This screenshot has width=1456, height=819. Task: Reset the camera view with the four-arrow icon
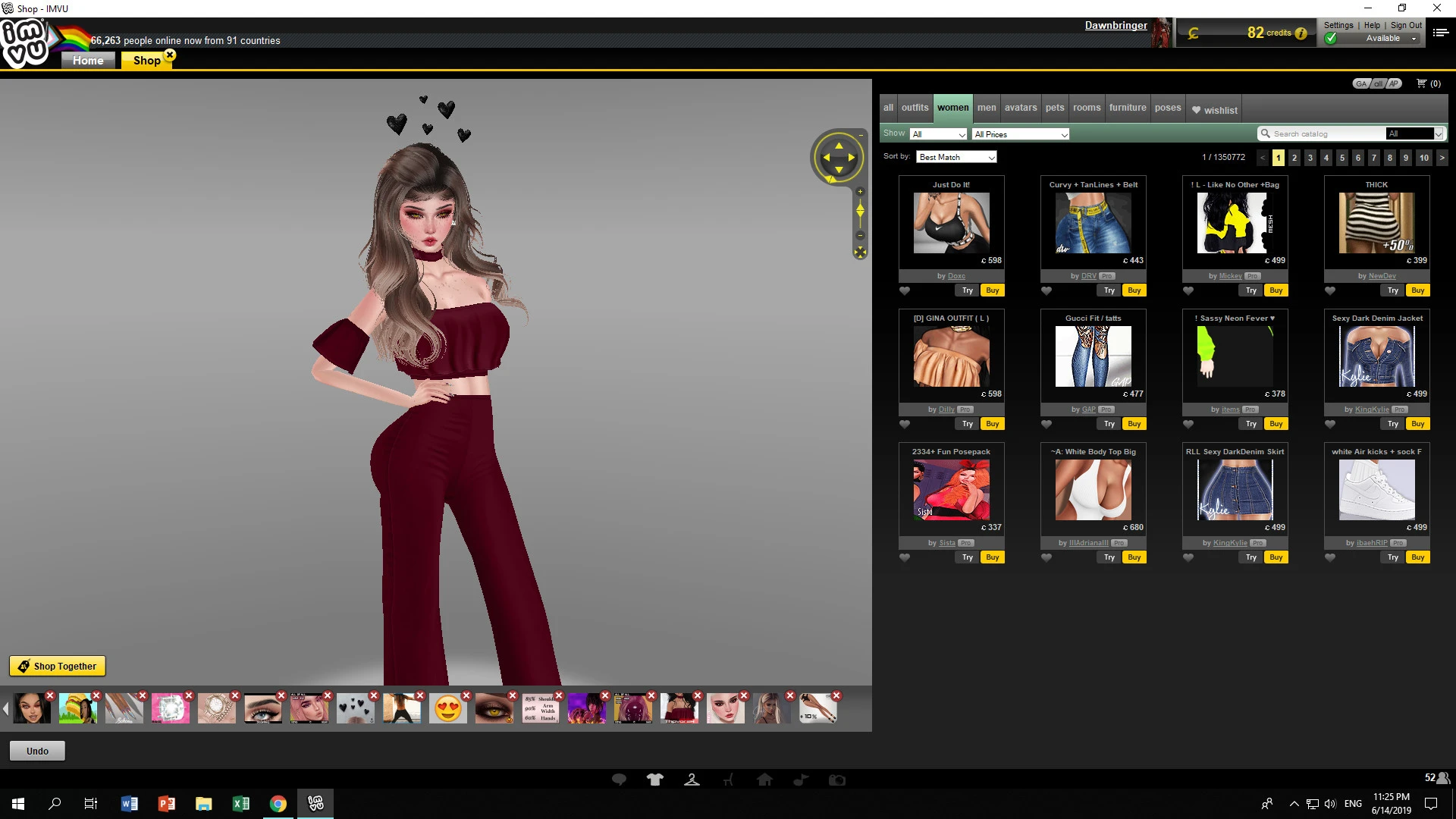[860, 253]
